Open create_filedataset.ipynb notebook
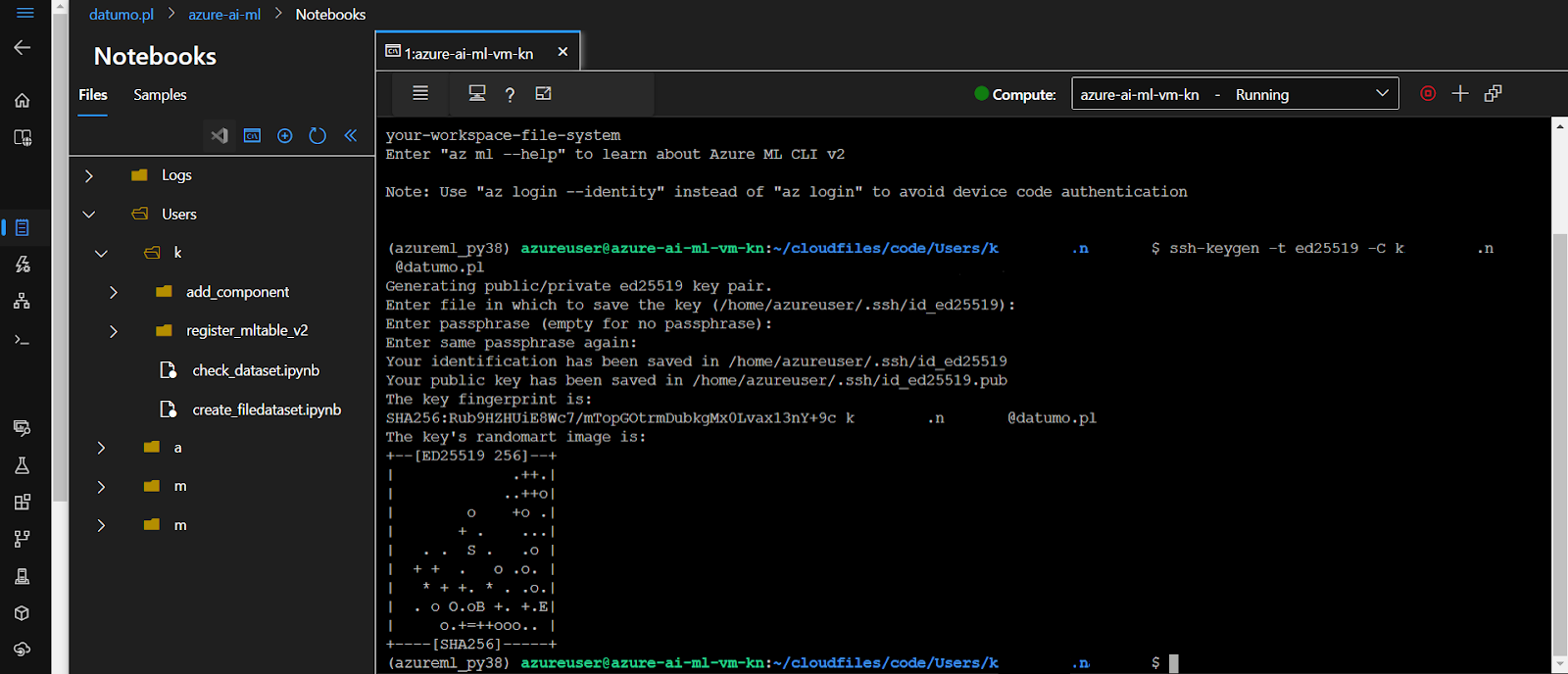The width and height of the screenshot is (1568, 674). tap(267, 409)
